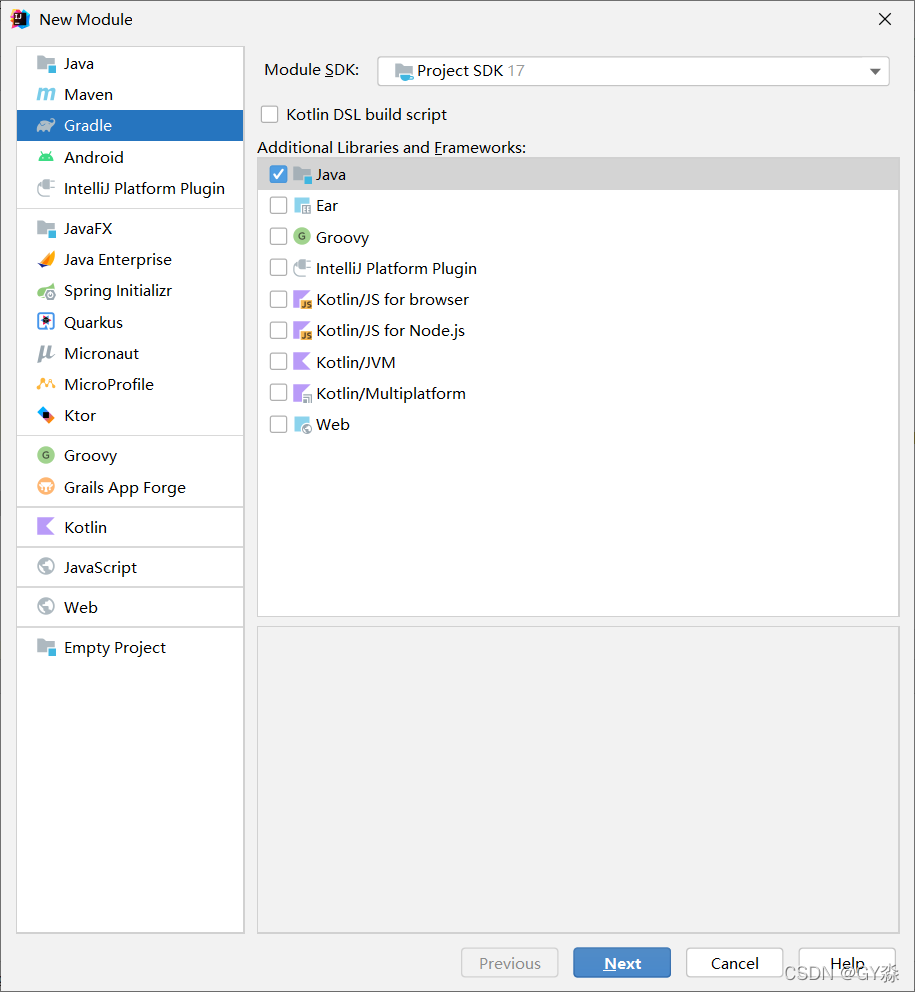Click IntelliJ Platform Plugin icon in sidebar

(x=46, y=188)
